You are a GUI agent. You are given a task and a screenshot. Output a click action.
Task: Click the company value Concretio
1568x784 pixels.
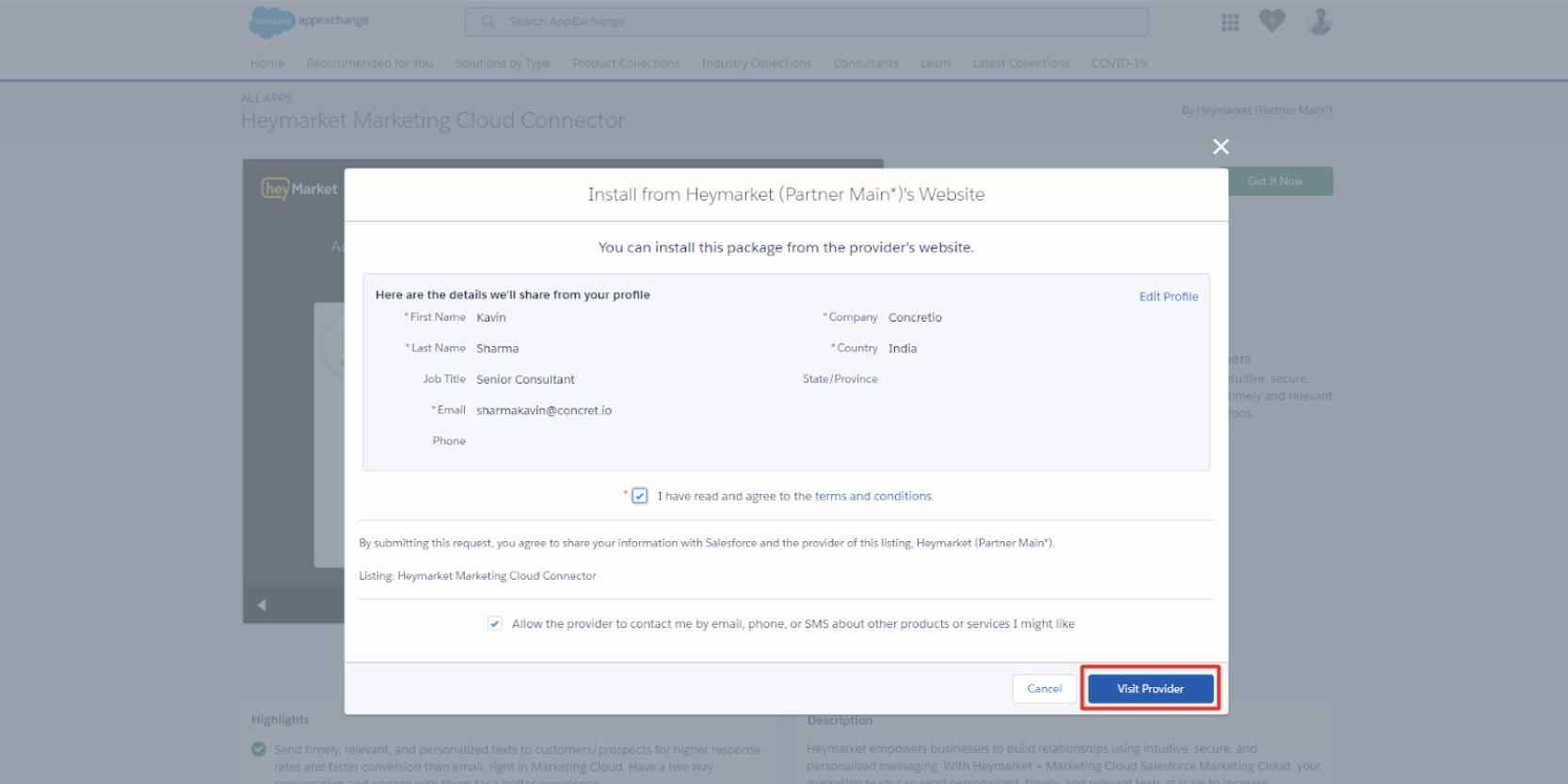pyautogui.click(x=915, y=317)
